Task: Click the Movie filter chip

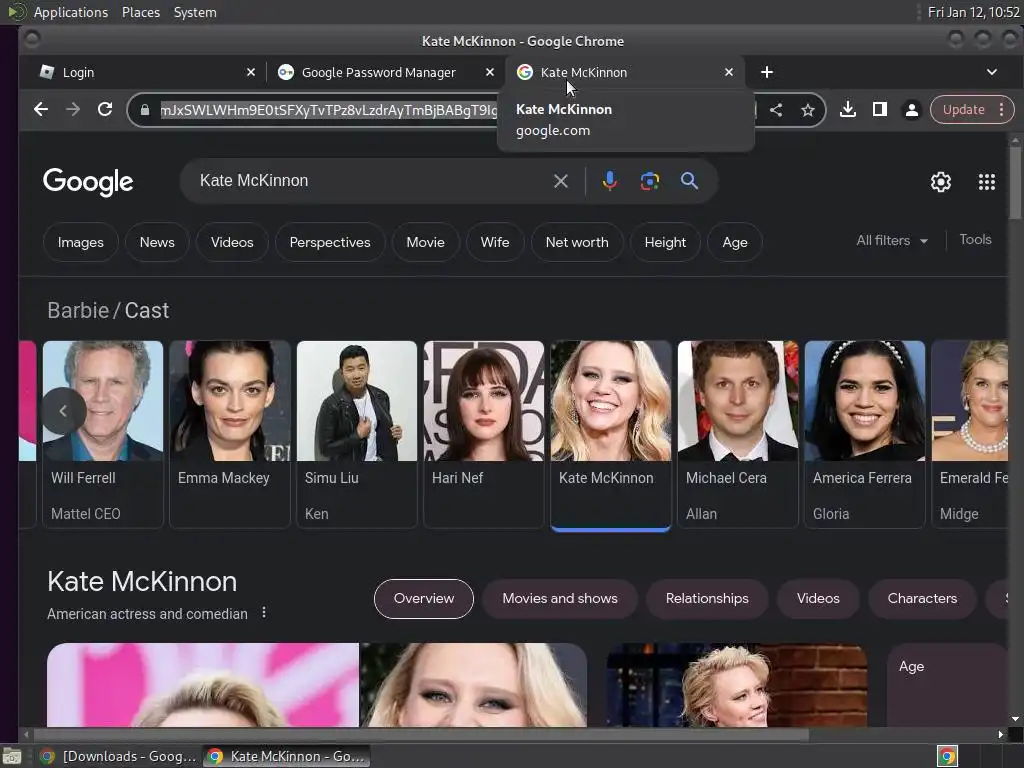Action: pos(425,242)
